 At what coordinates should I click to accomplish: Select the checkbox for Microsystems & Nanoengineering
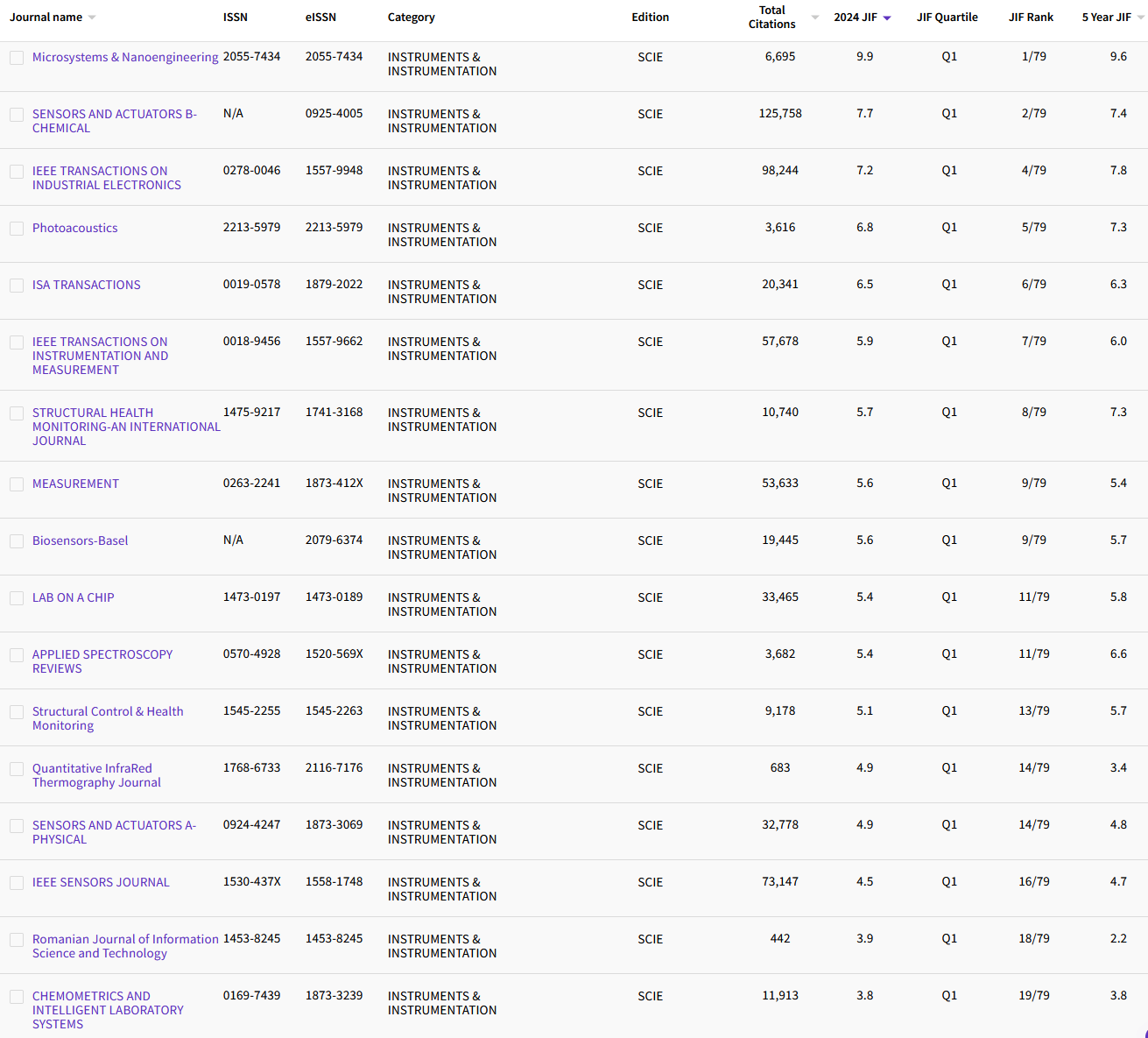point(17,58)
